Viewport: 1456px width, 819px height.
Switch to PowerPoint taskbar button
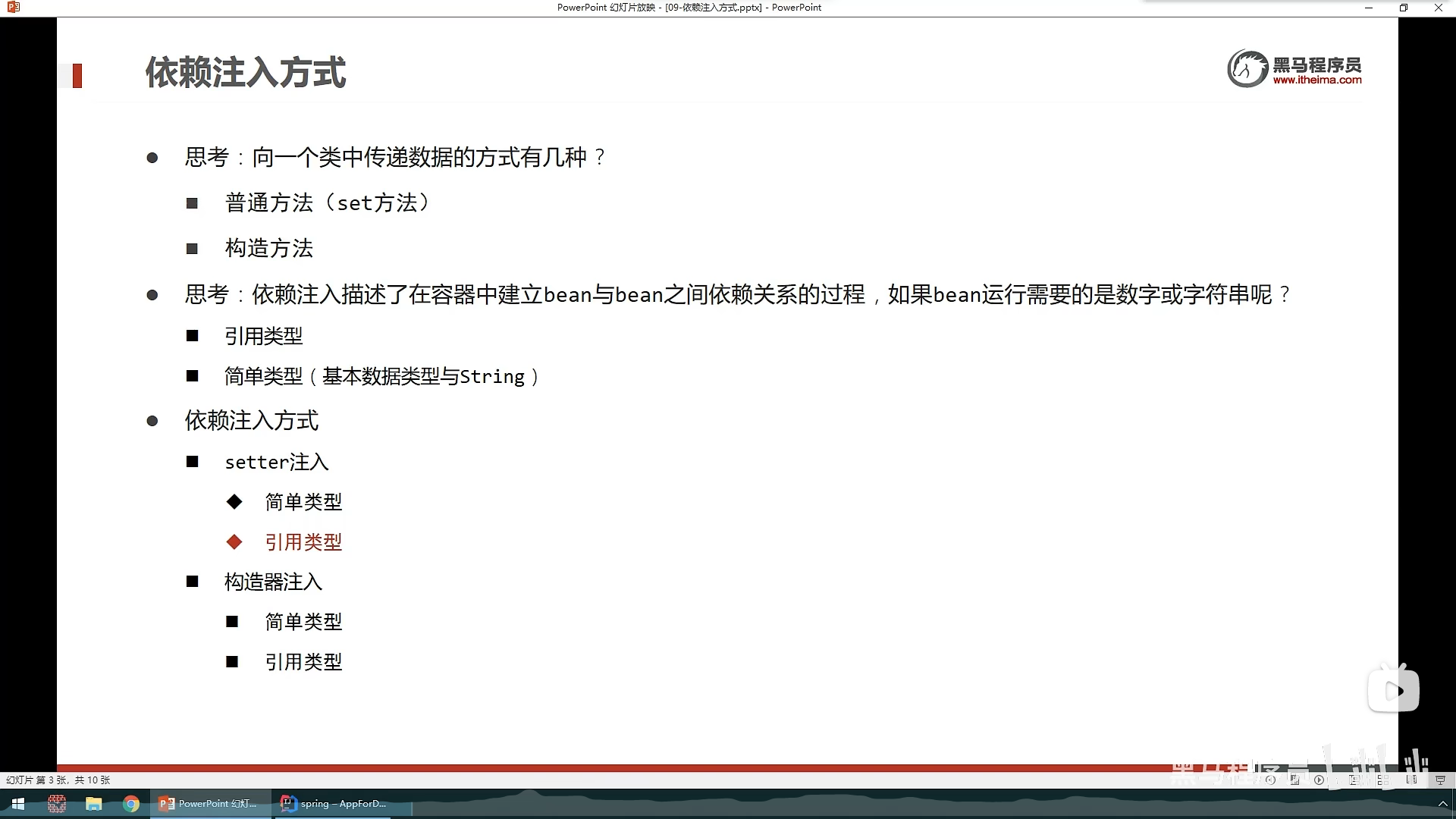[210, 804]
